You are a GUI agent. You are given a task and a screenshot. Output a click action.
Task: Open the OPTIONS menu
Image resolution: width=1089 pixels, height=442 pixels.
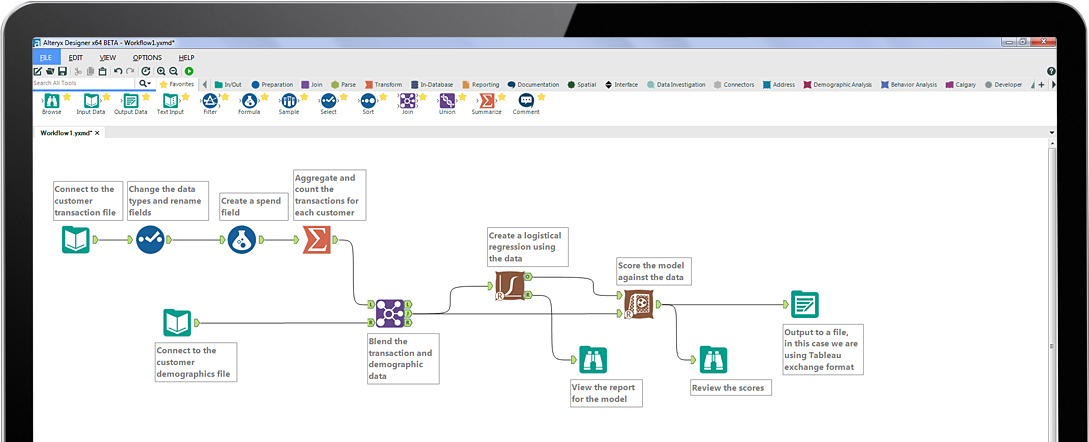tap(147, 58)
